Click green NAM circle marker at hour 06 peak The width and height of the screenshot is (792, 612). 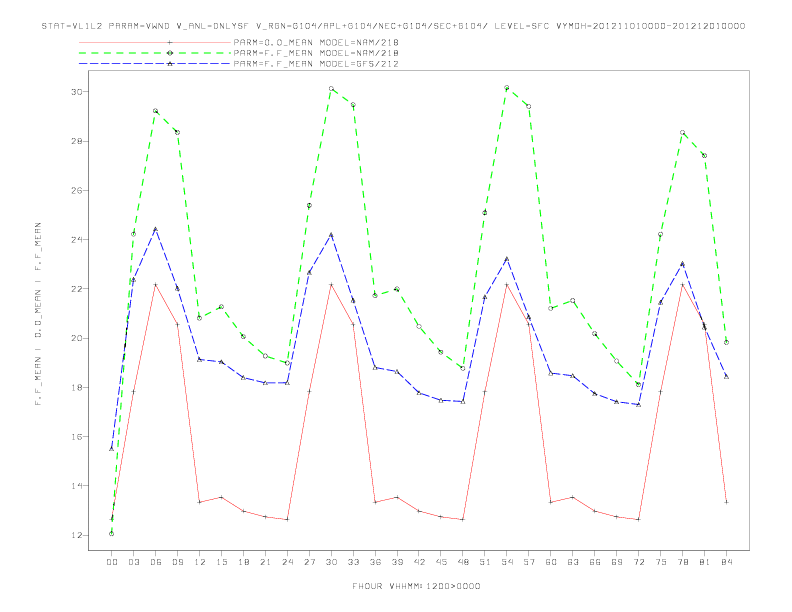pyautogui.click(x=156, y=111)
